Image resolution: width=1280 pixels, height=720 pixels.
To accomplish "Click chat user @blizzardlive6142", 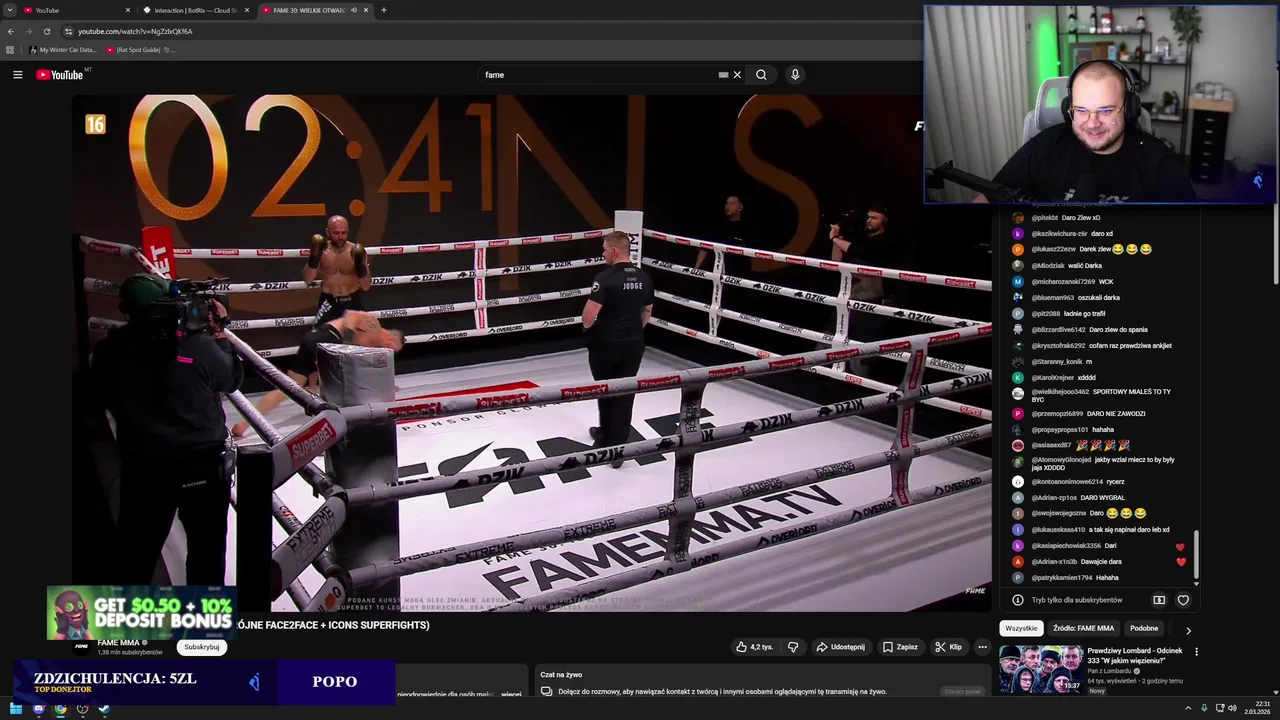I will pos(1058,329).
